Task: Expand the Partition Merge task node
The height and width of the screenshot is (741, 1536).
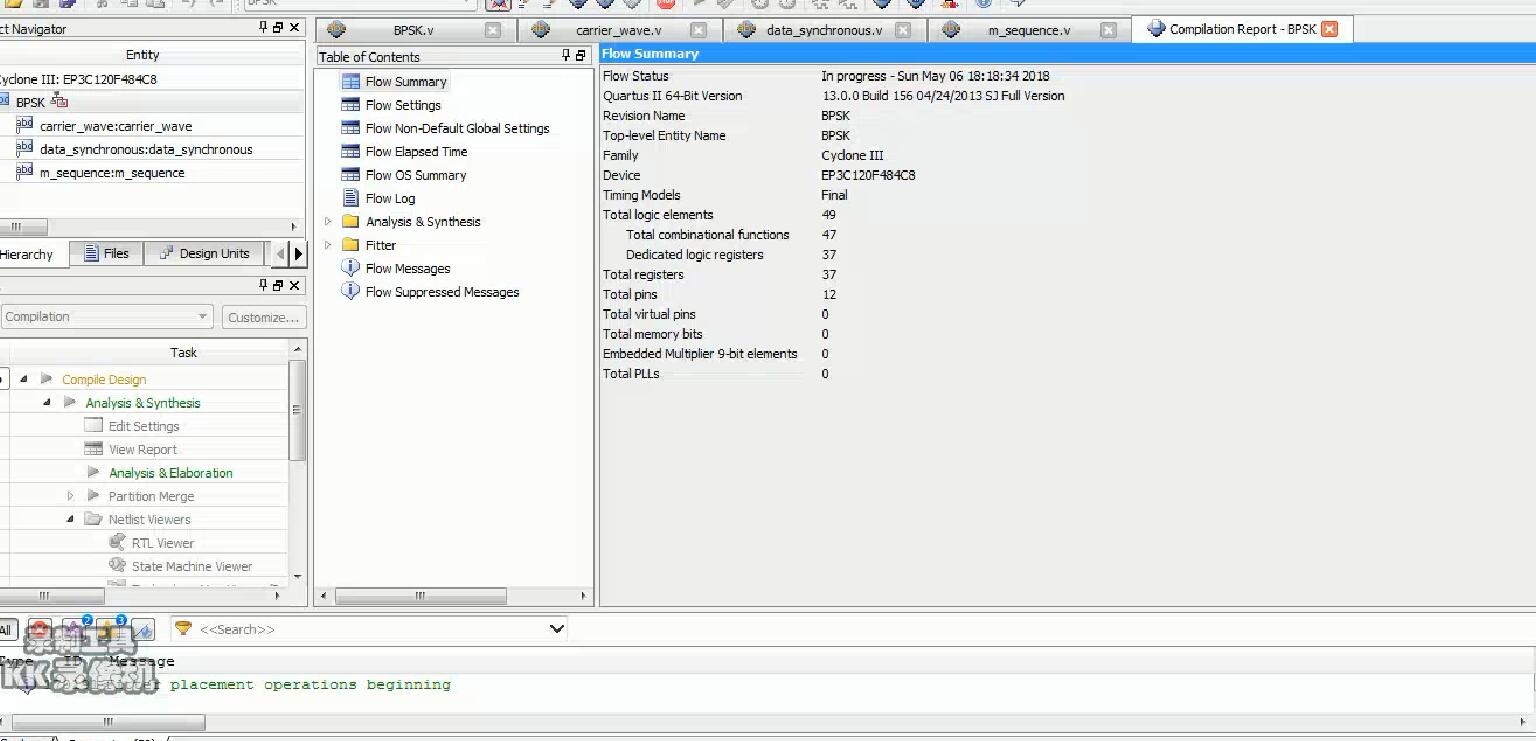Action: point(70,496)
